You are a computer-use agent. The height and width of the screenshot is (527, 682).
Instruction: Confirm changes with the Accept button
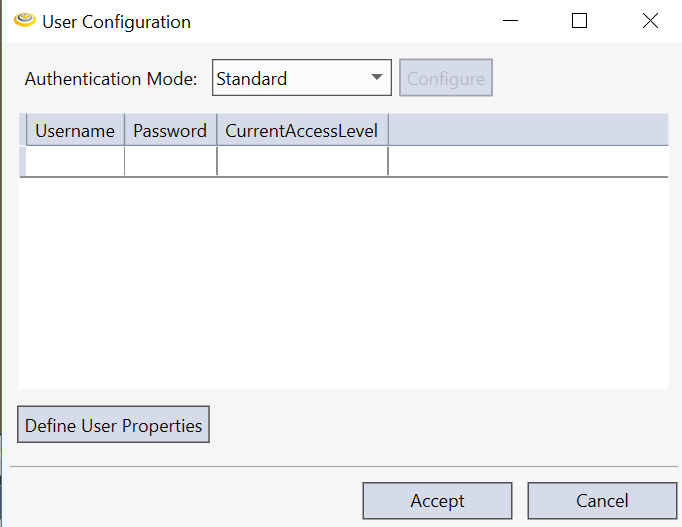pyautogui.click(x=437, y=501)
